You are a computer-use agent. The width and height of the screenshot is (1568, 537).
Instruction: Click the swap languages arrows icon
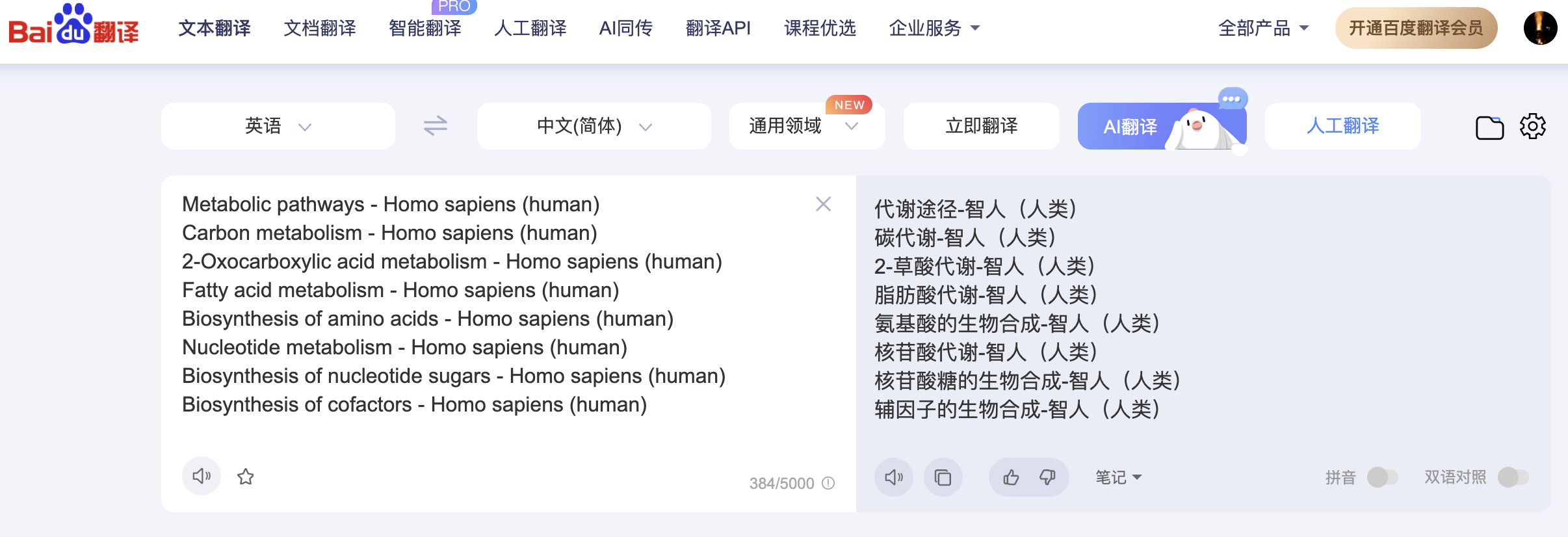[x=434, y=125]
